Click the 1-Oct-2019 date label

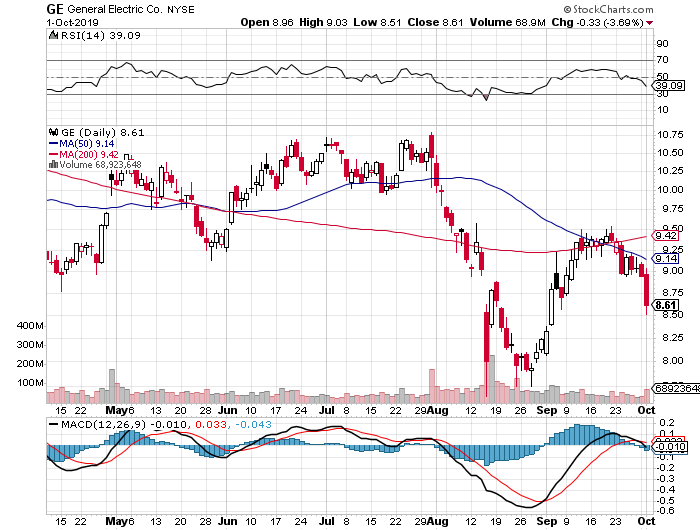pyautogui.click(x=72, y=22)
